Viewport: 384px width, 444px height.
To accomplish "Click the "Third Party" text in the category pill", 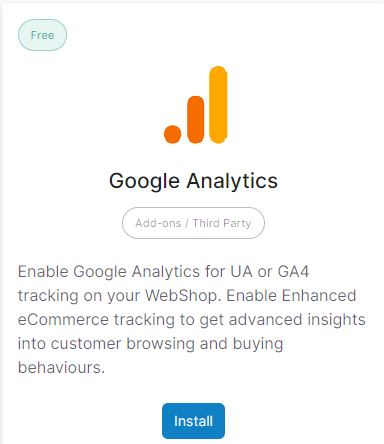I will pos(222,223).
